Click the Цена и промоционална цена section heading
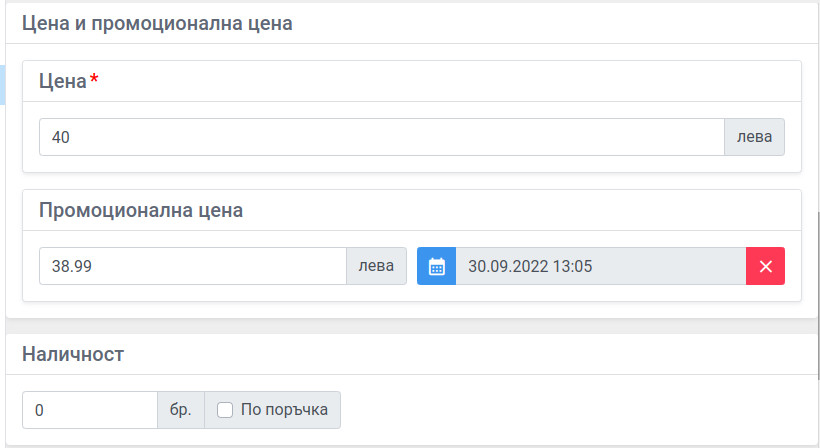 pyautogui.click(x=157, y=24)
